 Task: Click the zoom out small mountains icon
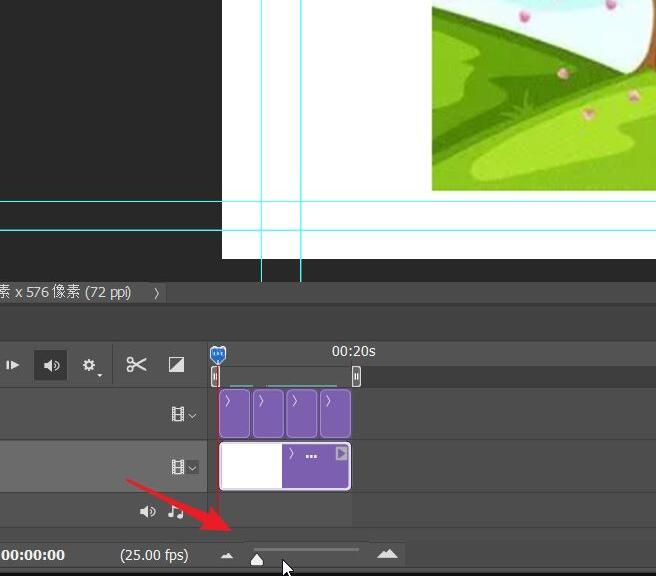click(227, 555)
